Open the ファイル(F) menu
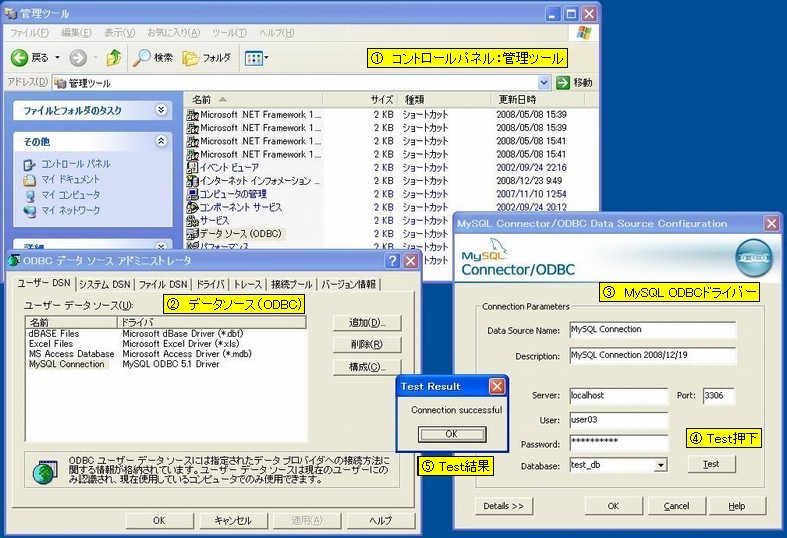This screenshot has height=538, width=787. click(x=29, y=33)
